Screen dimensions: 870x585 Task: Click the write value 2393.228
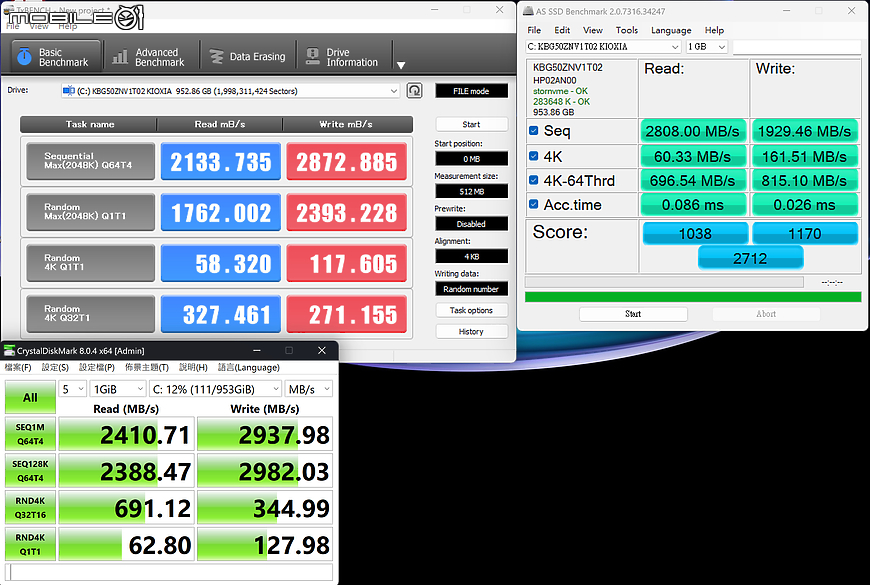coord(347,213)
